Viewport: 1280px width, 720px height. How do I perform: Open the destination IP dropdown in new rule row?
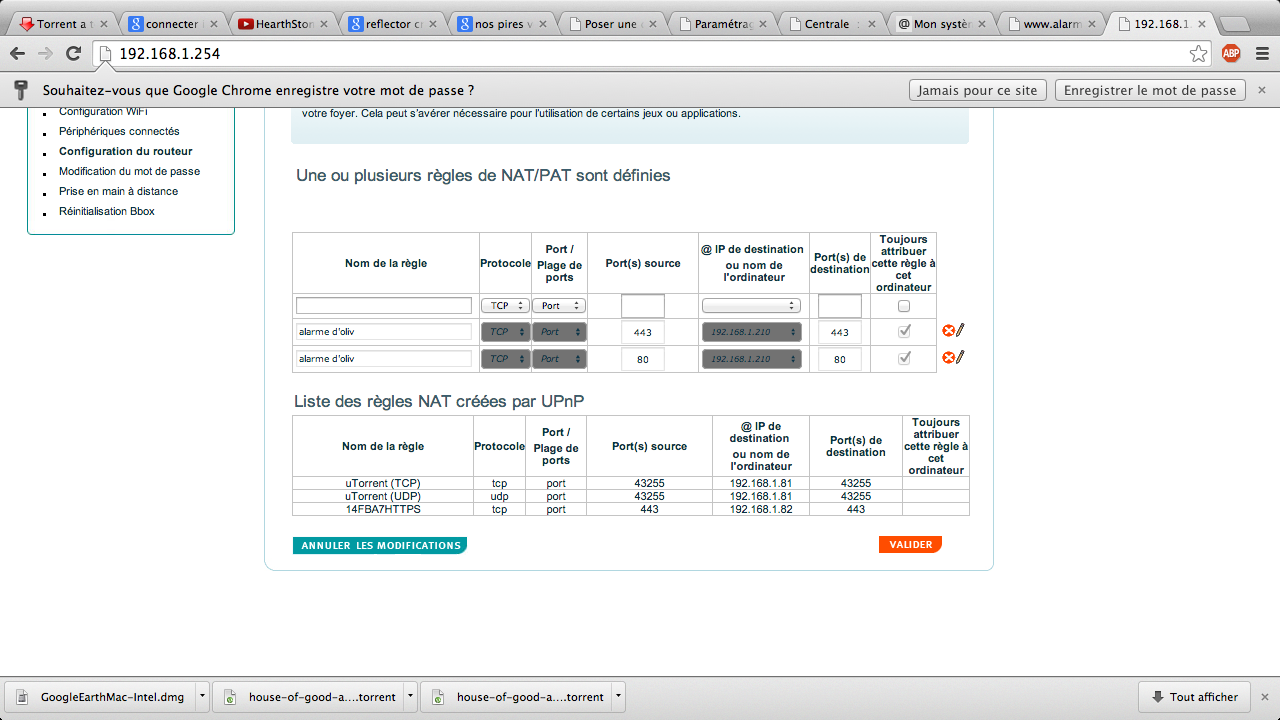click(x=751, y=306)
